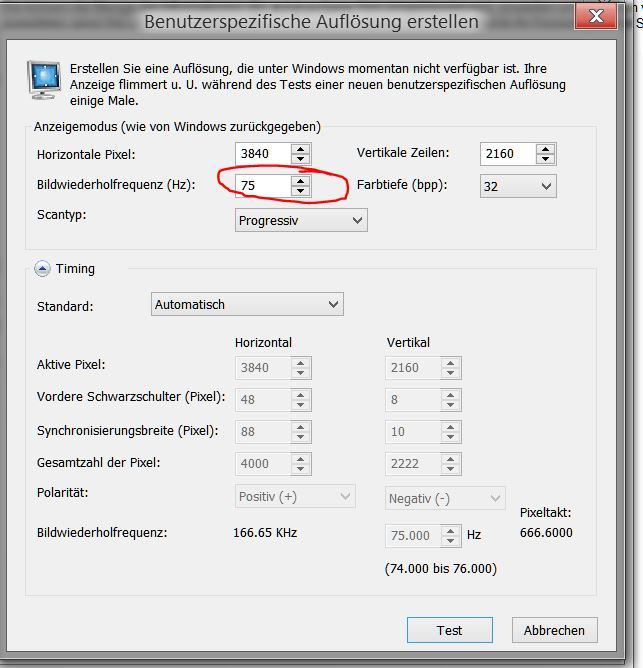Open the Scantyp Progressiv dropdown
This screenshot has height=668, width=643.
pyautogui.click(x=301, y=220)
